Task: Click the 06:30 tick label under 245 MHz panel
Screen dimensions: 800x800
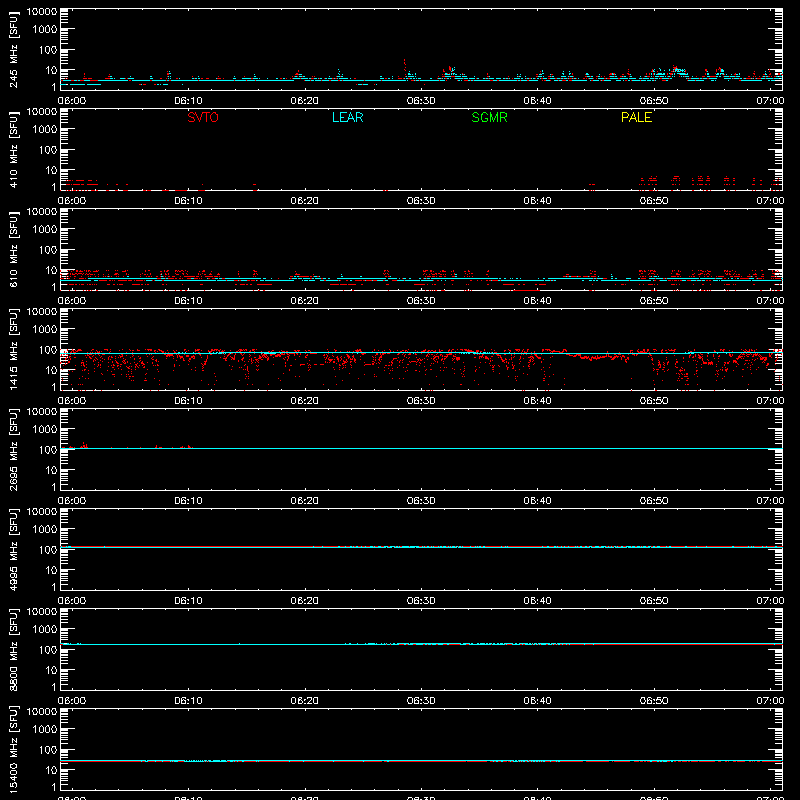Action: tap(421, 101)
